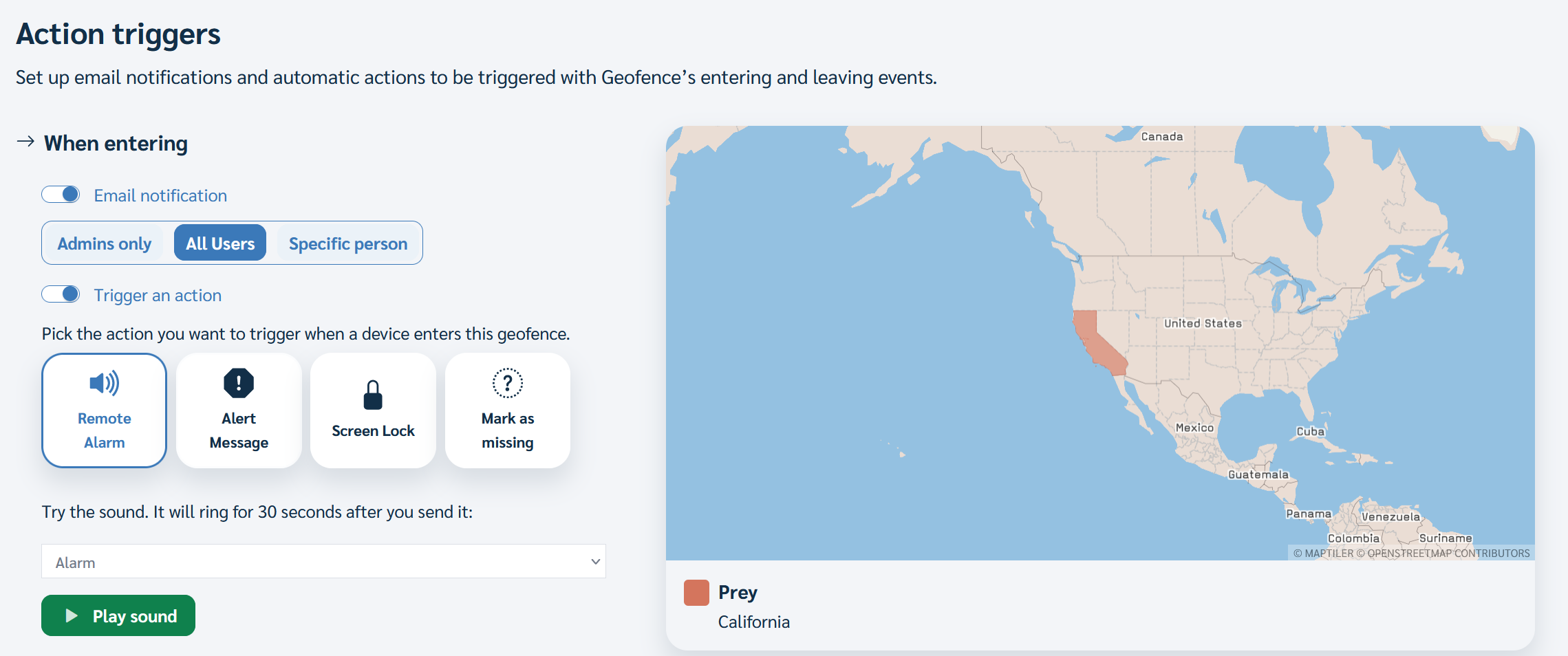Viewport: 1568px width, 656px height.
Task: Choose the Alert Message exclamation icon
Action: click(239, 383)
